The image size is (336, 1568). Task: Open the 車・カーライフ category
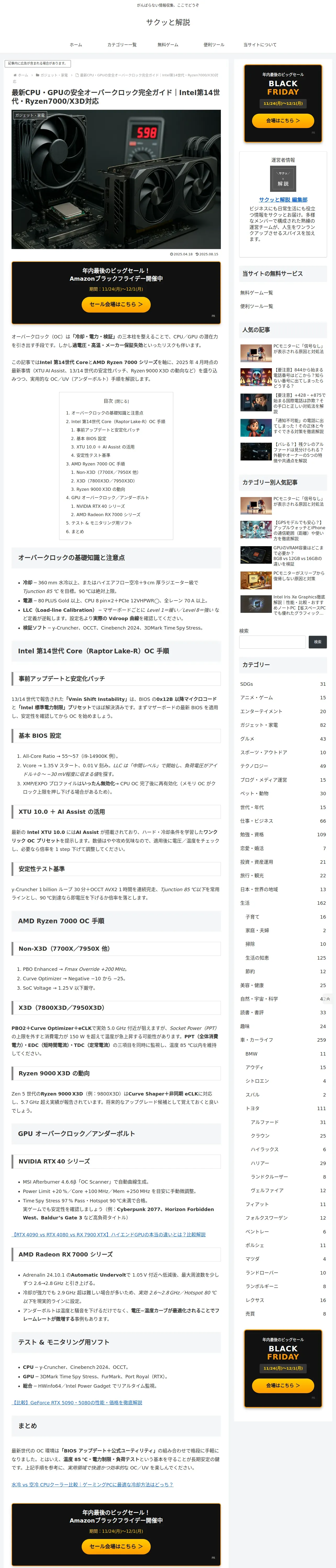point(283,1040)
